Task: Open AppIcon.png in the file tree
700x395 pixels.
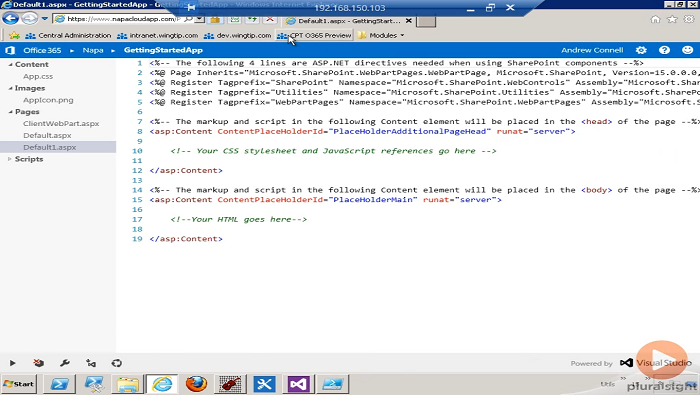Action: tap(48, 100)
